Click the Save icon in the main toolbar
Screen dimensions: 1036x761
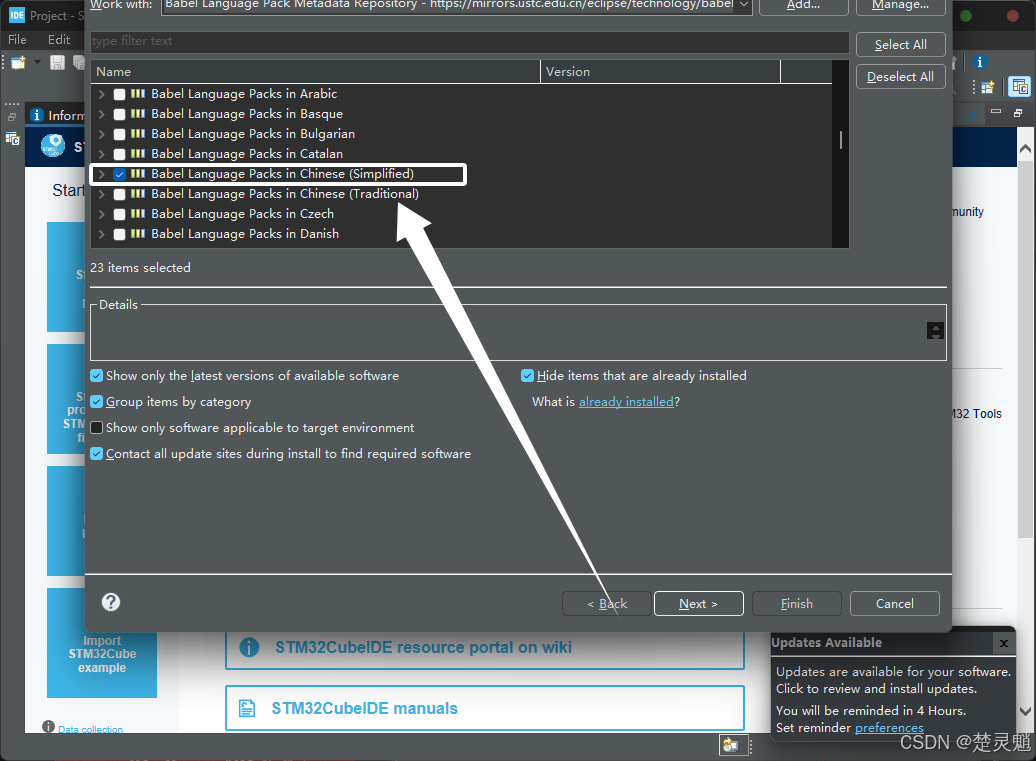(57, 63)
